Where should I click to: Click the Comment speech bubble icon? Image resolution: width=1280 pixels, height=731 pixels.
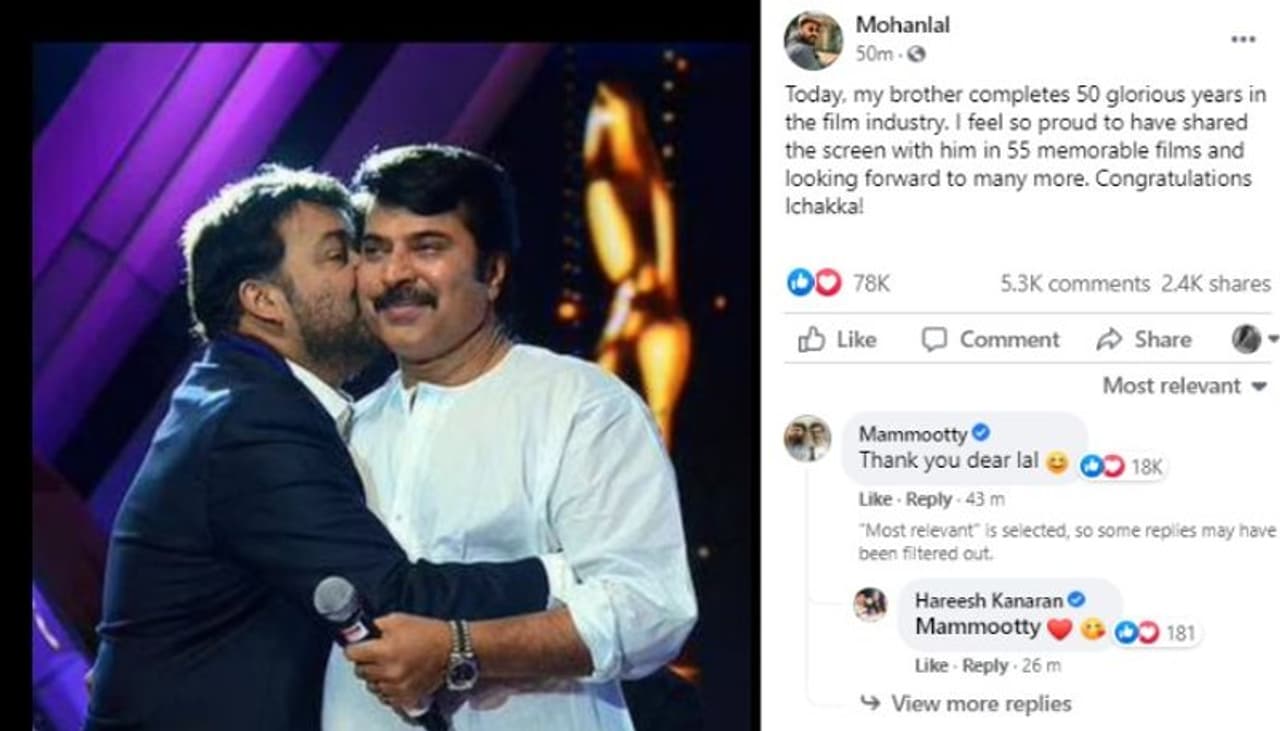point(933,340)
